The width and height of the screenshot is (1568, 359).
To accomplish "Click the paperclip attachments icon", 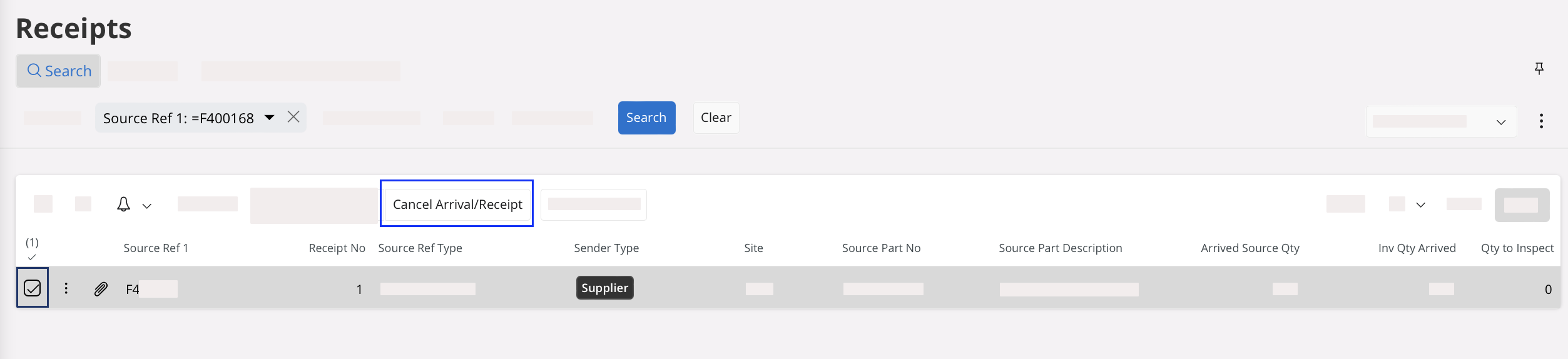I will (x=101, y=289).
